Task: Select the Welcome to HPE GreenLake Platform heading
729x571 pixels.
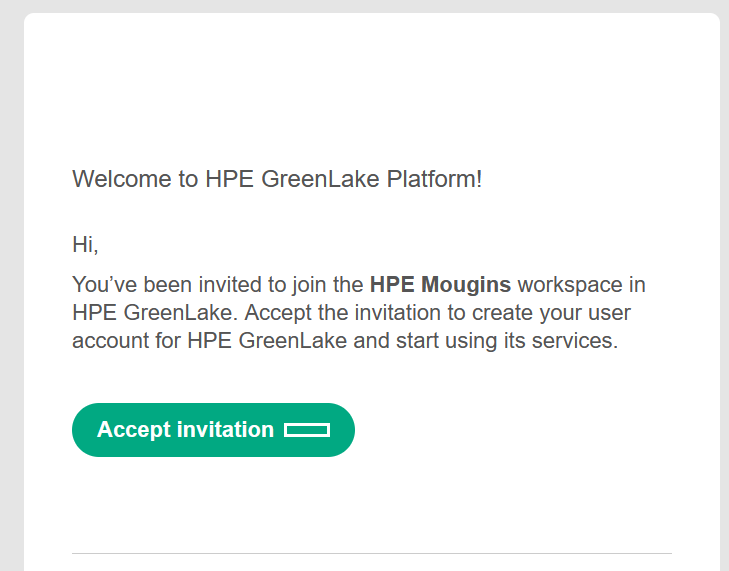Action: pos(277,180)
